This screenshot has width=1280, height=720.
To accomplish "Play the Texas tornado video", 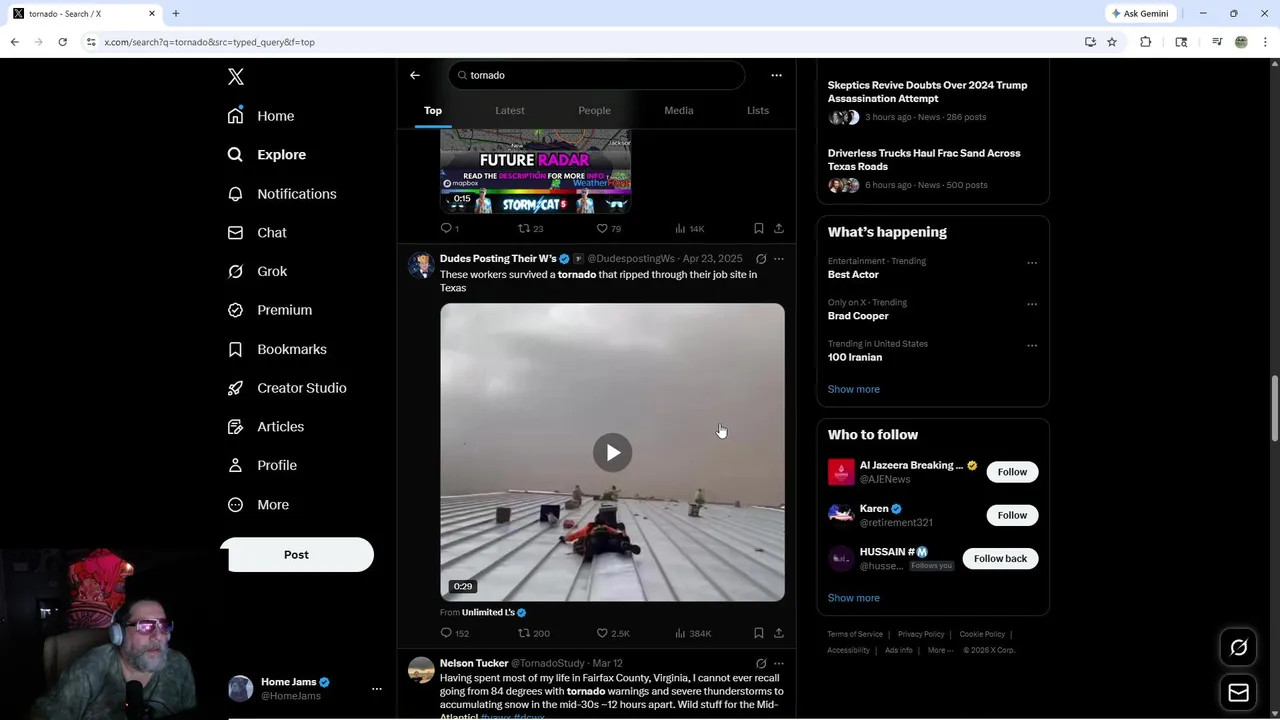I will click(612, 452).
